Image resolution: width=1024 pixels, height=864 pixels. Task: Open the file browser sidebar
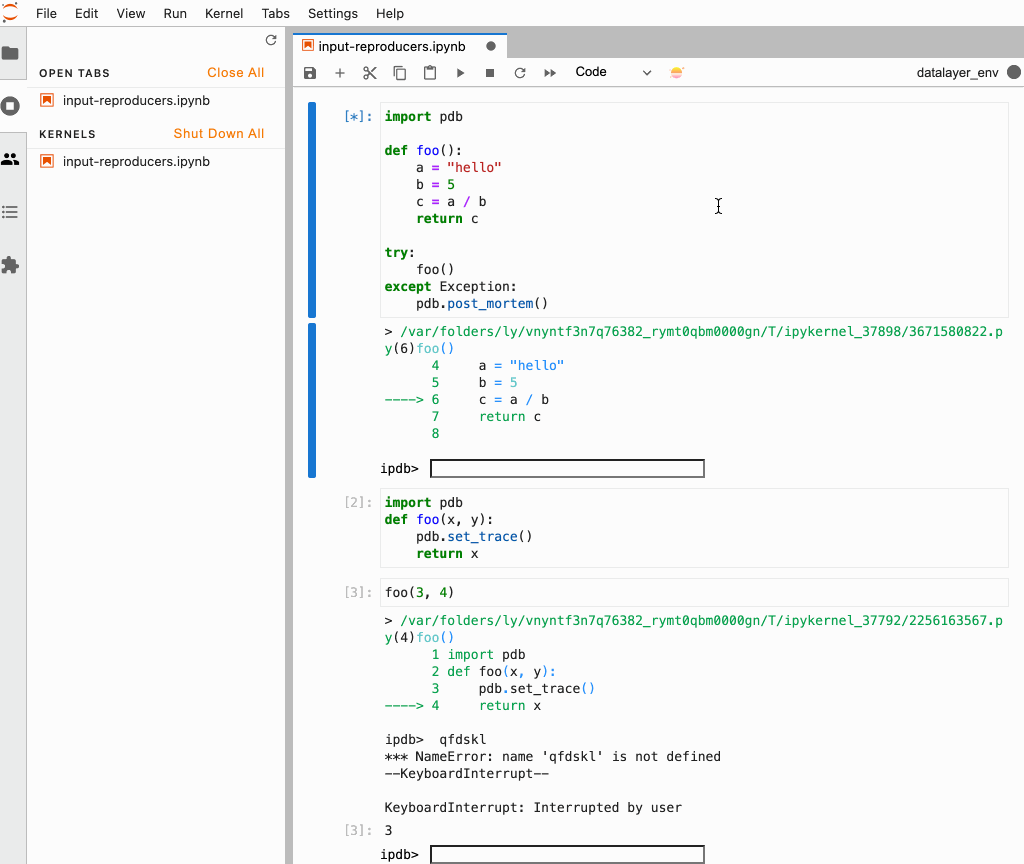click(12, 55)
